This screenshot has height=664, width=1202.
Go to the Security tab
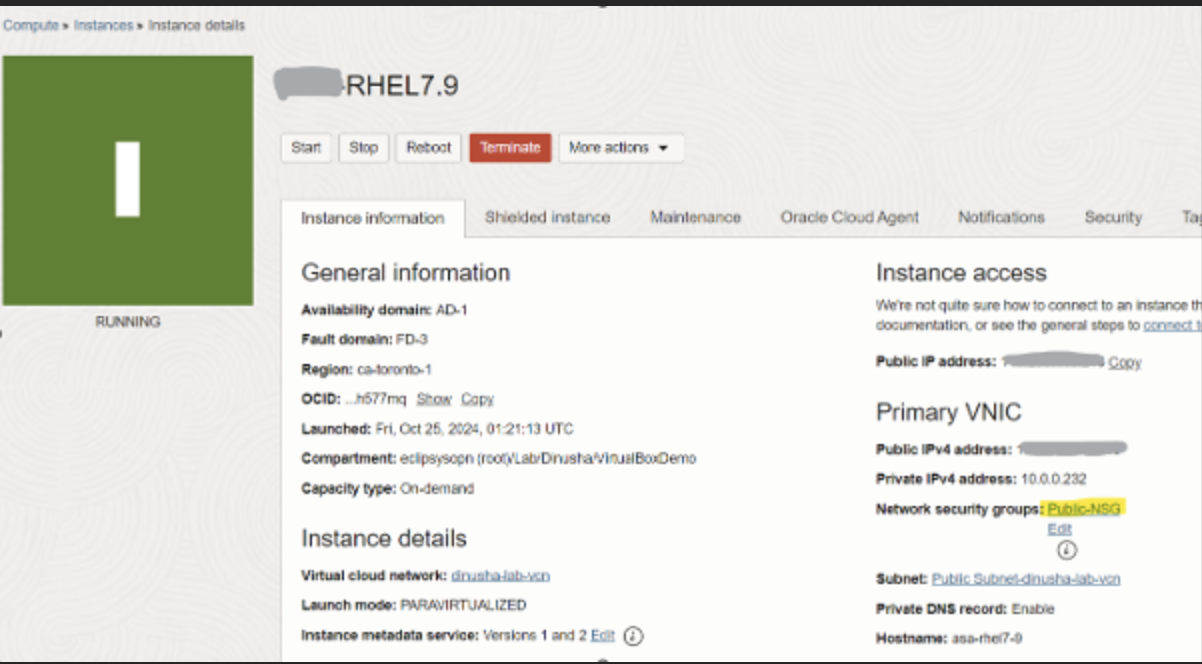(x=1113, y=217)
